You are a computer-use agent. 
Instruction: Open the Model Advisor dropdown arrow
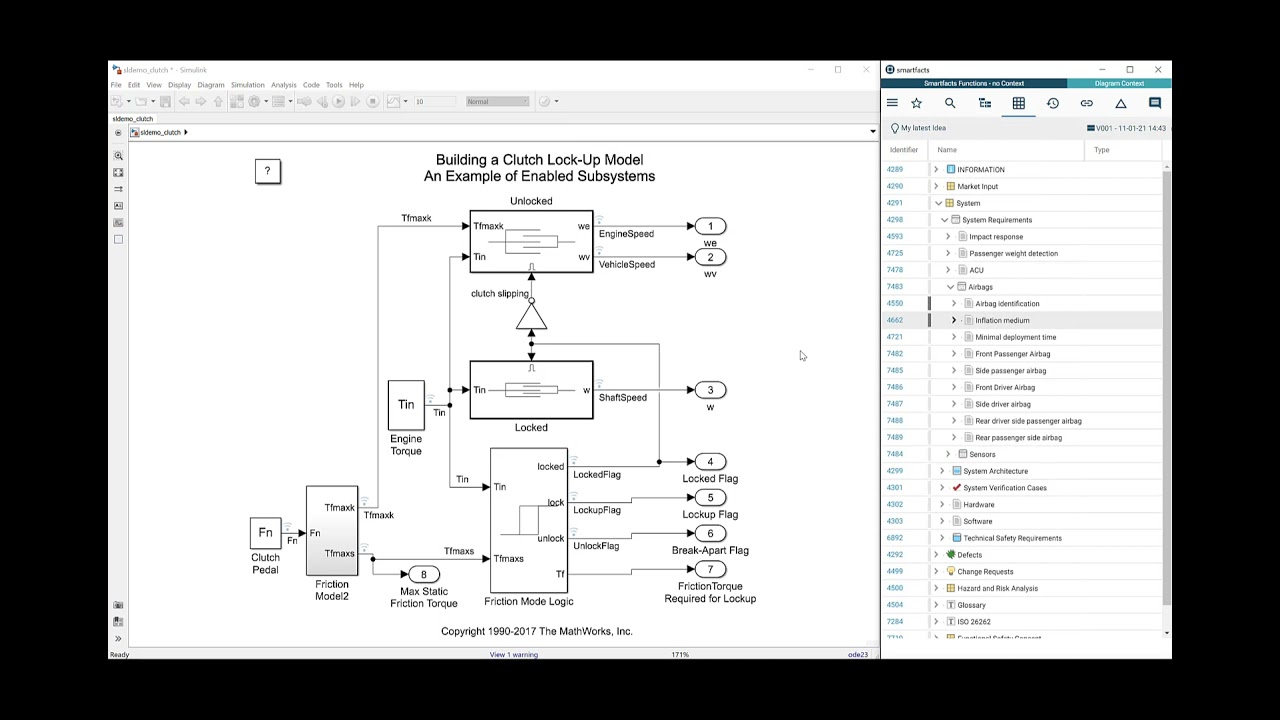(x=556, y=101)
